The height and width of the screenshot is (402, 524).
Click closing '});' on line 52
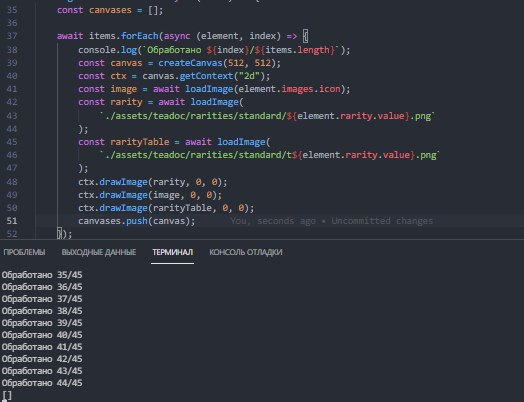point(64,234)
